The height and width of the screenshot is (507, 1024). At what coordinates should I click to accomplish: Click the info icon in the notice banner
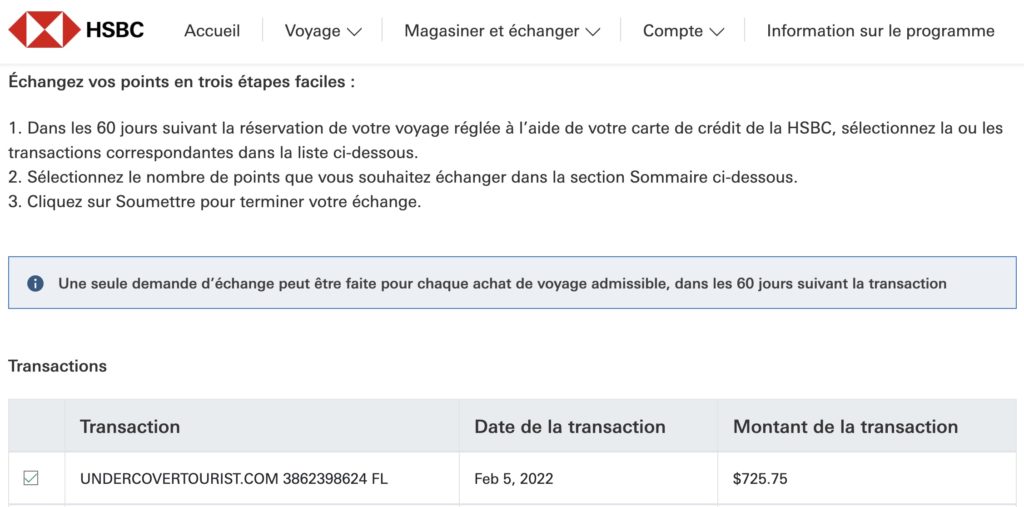coord(35,283)
